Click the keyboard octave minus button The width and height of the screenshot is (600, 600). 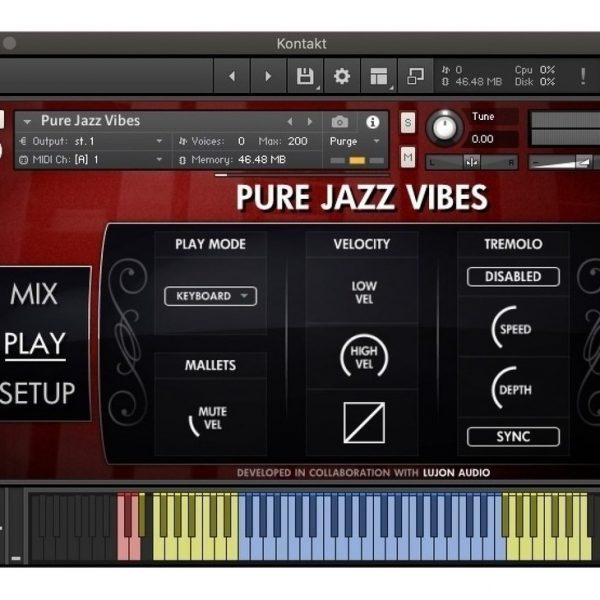point(16,558)
